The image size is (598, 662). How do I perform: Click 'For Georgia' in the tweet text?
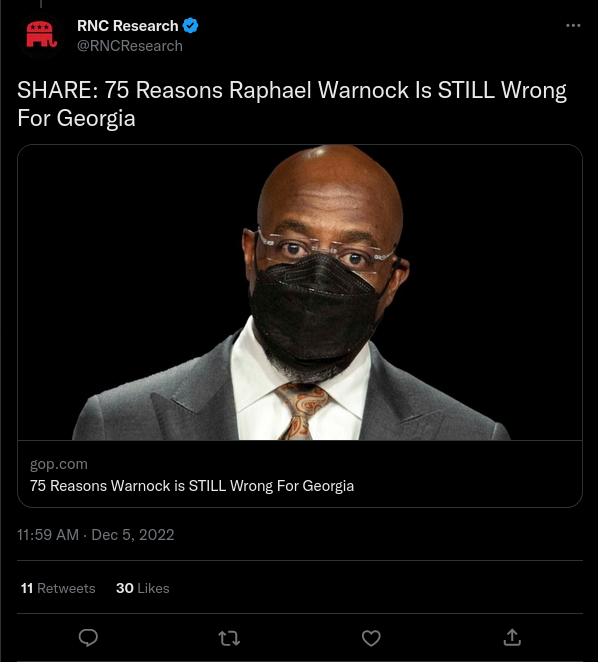76,118
